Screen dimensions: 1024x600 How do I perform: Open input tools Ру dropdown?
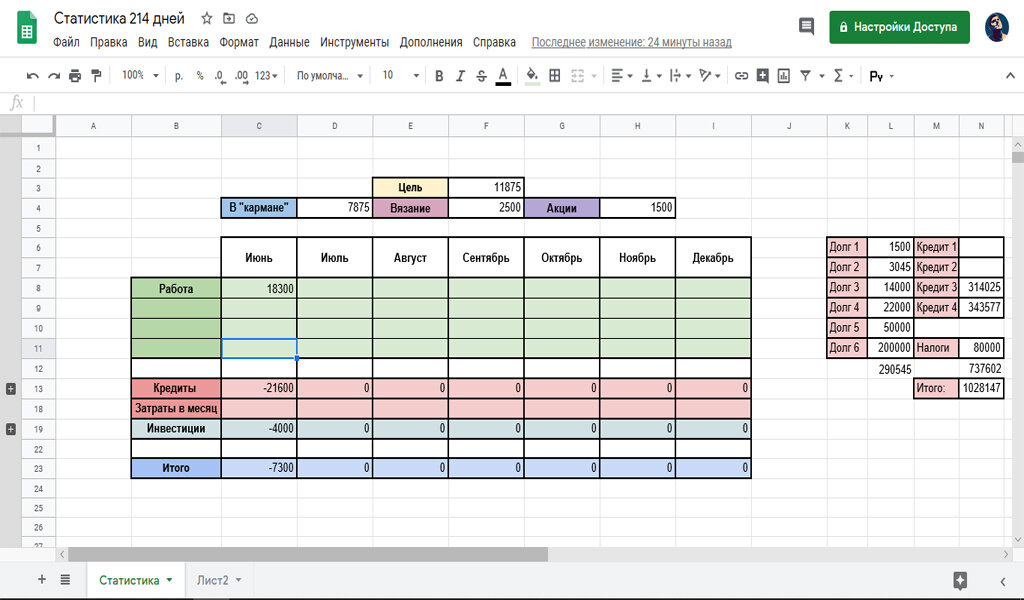point(881,76)
